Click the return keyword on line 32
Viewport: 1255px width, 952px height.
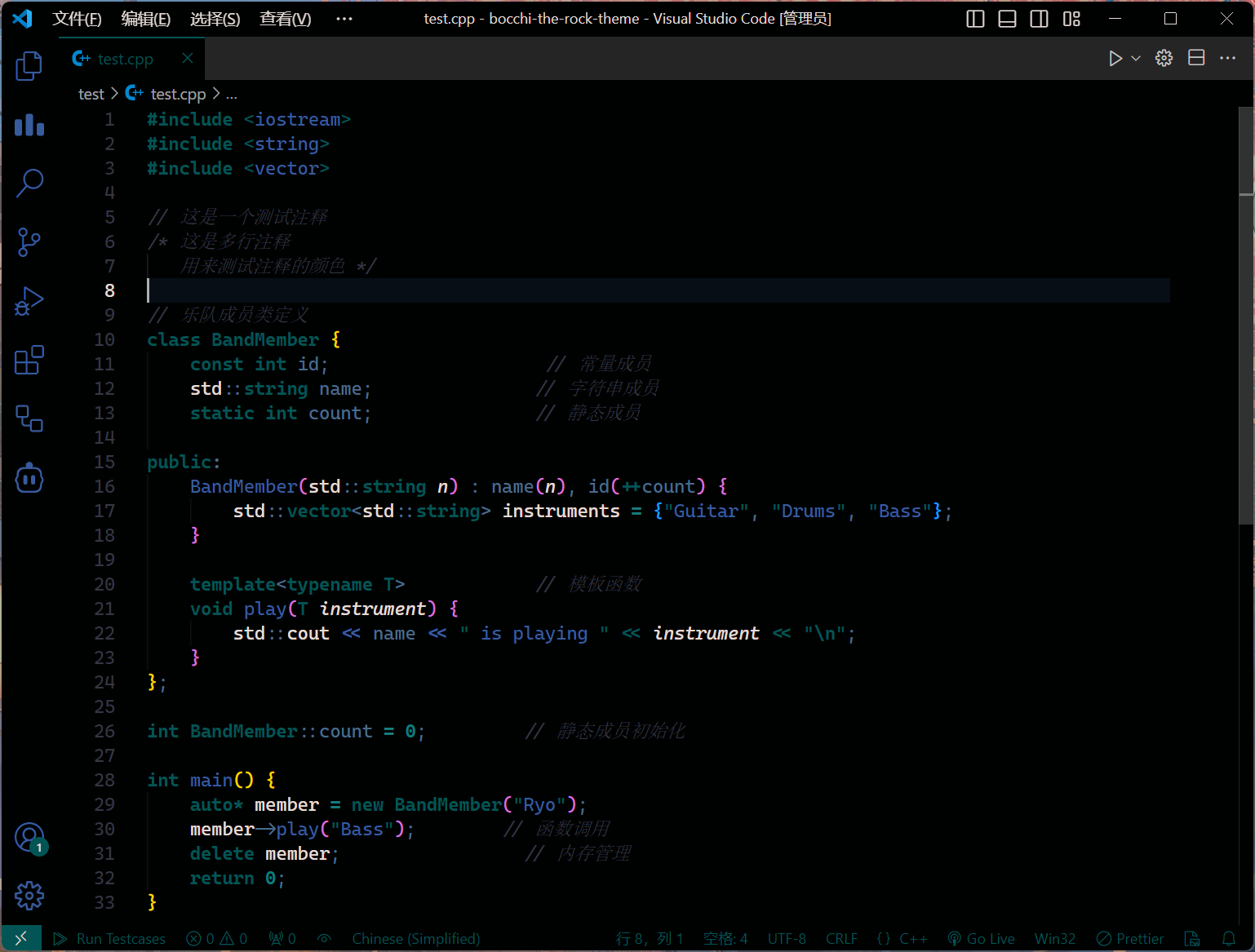(222, 878)
